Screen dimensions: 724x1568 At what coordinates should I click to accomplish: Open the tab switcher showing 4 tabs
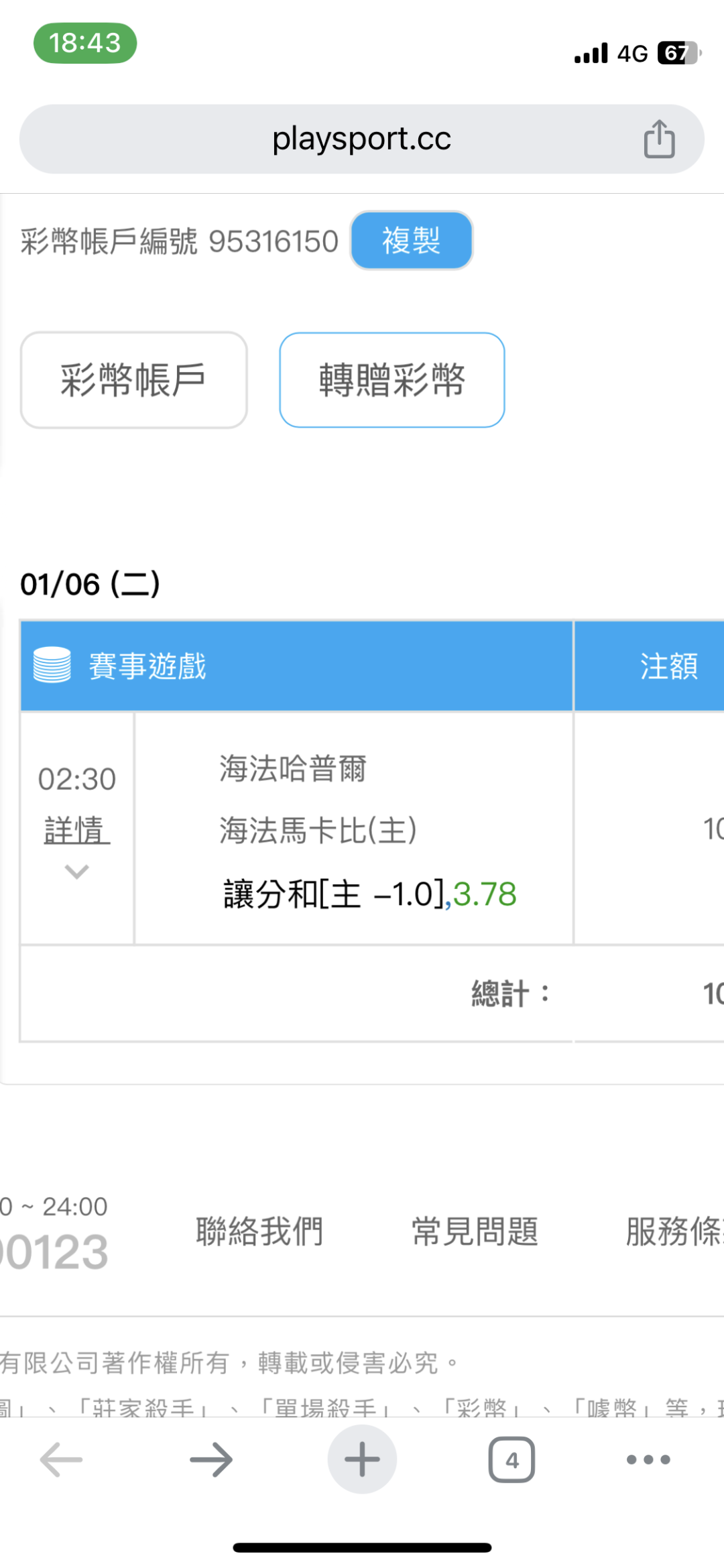point(511,1459)
